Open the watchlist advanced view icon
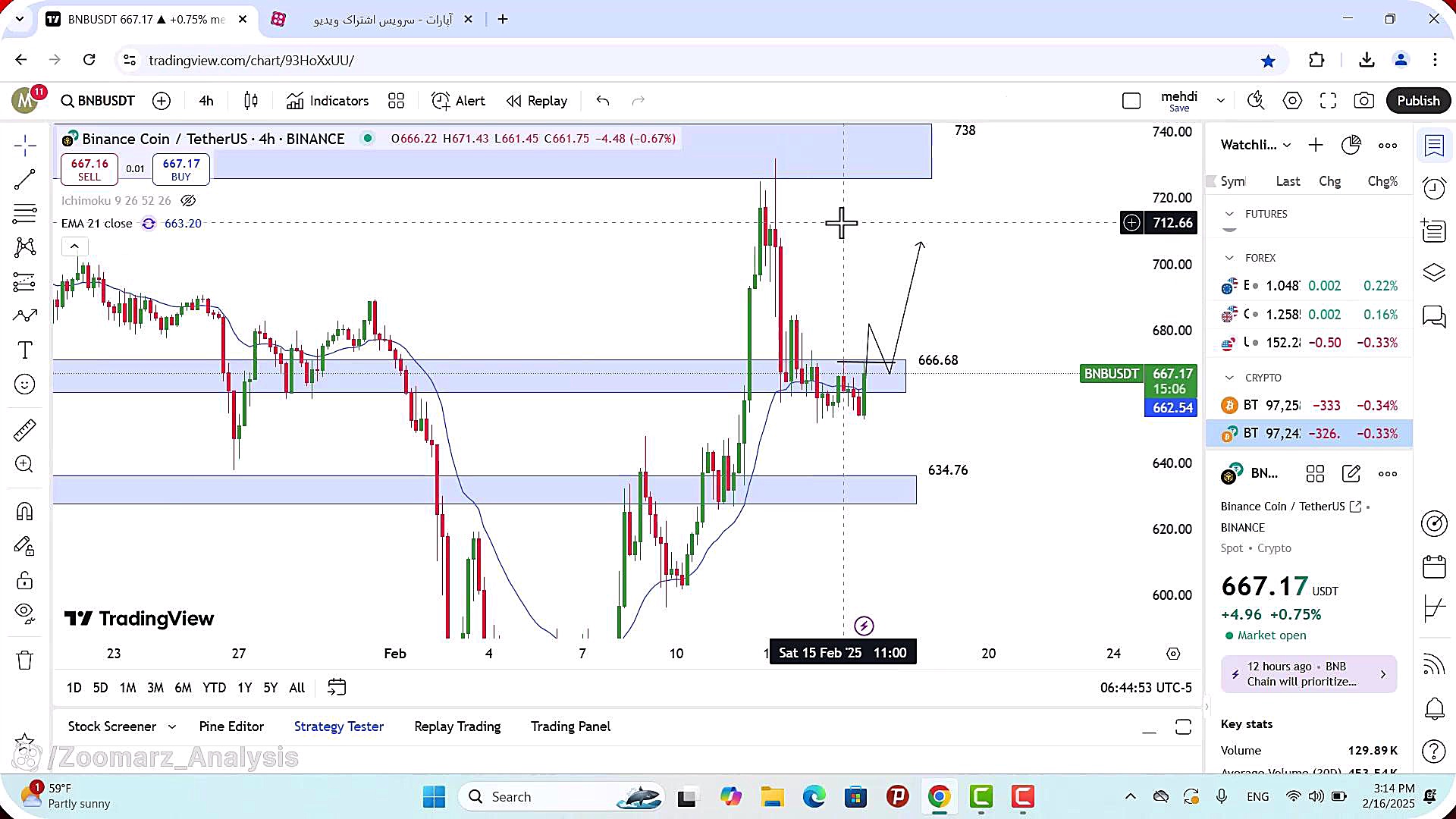This screenshot has height=819, width=1456. coord(1351,145)
